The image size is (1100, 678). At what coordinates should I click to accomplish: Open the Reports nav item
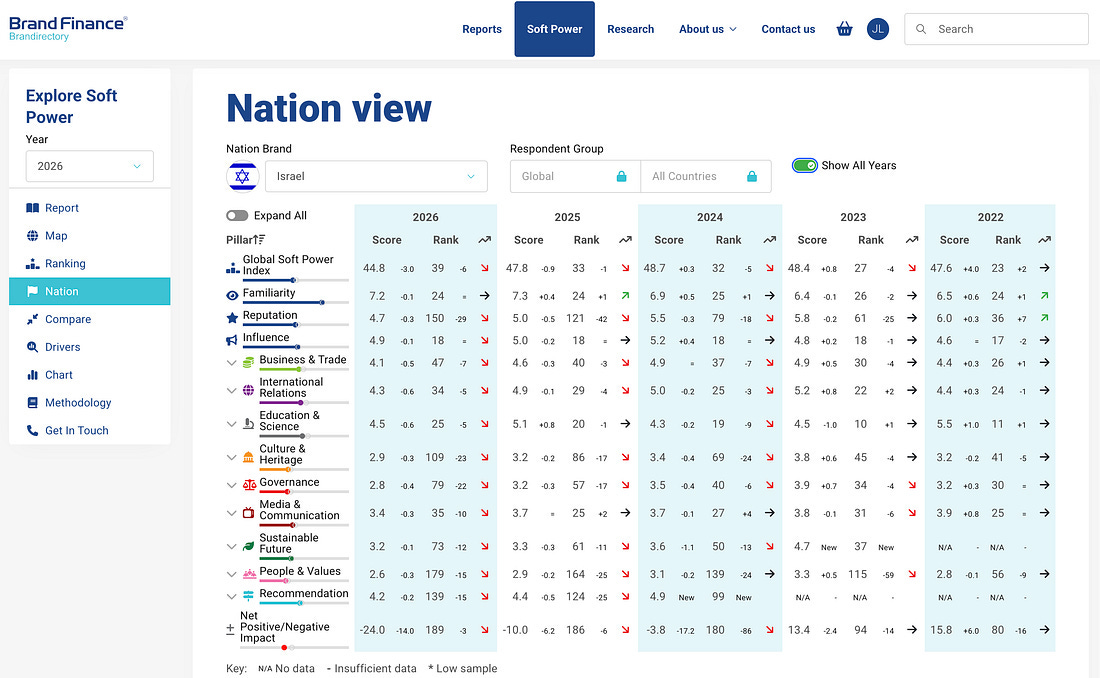click(482, 29)
